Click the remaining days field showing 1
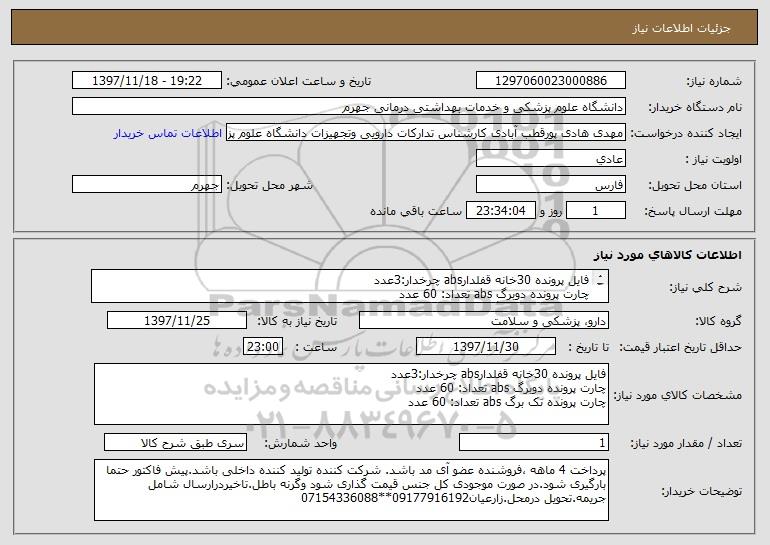The height and width of the screenshot is (545, 770). coord(596,211)
